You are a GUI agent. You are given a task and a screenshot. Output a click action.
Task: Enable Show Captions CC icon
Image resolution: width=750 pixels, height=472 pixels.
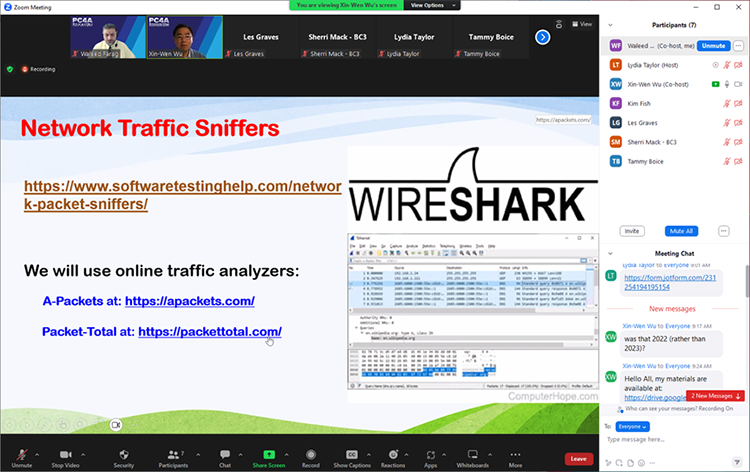(352, 454)
